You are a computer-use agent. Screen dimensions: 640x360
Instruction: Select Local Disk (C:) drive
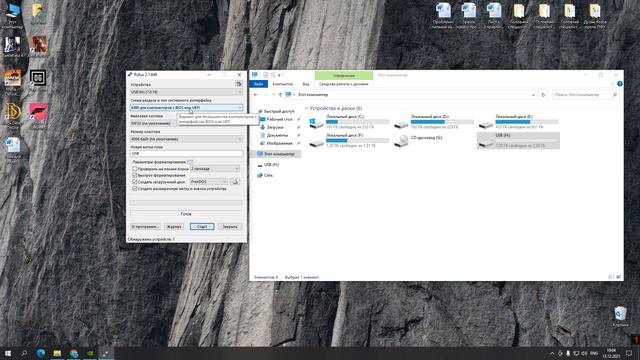click(349, 122)
